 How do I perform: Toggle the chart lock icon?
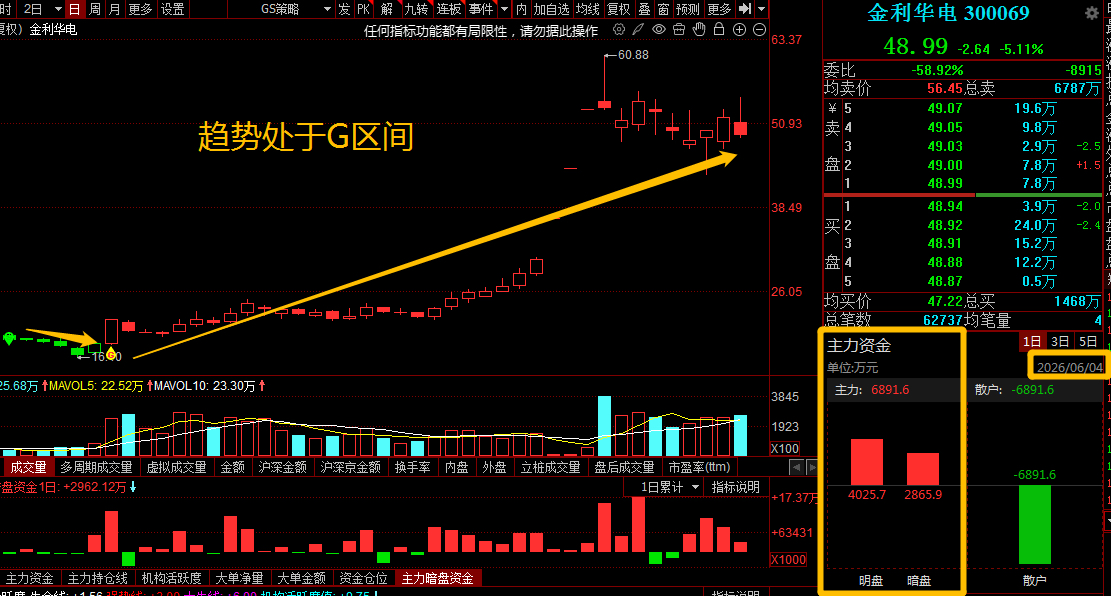point(718,30)
